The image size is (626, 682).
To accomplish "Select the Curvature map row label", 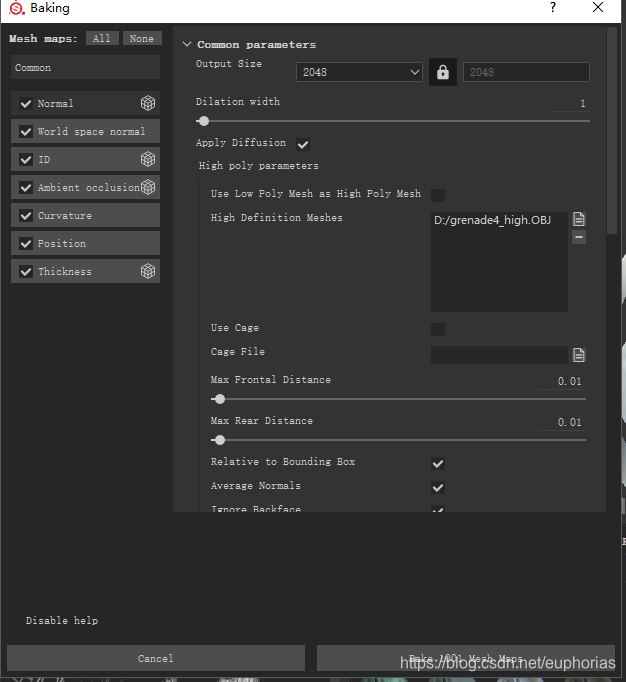I will 65,216.
